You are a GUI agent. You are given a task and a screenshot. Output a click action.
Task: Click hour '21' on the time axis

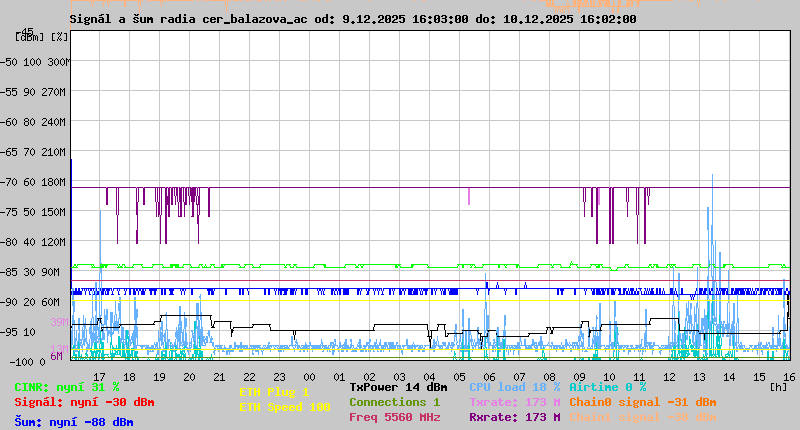219,377
